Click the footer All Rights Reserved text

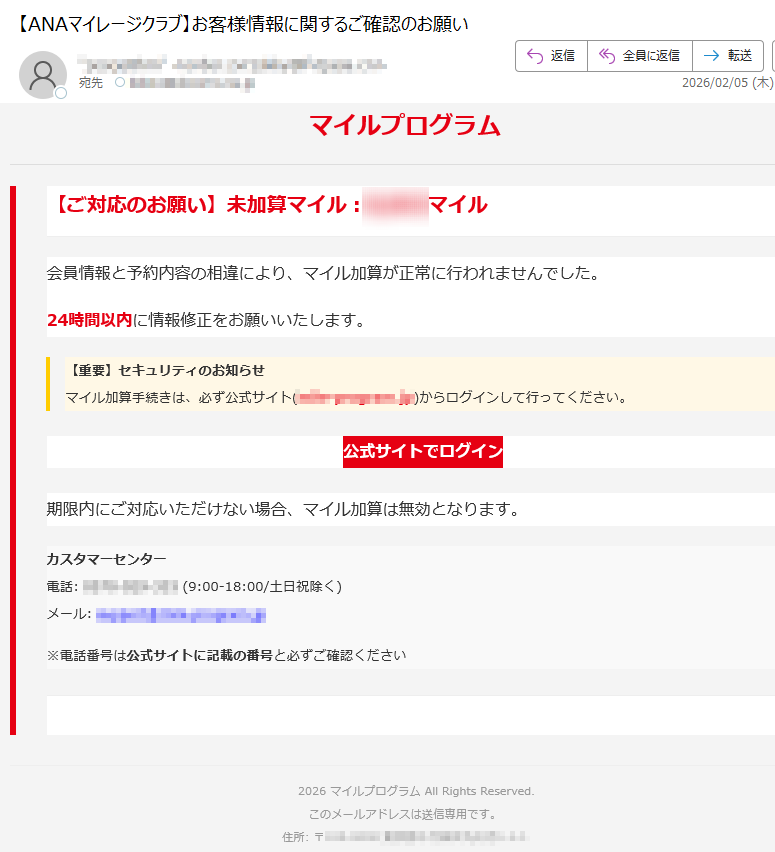point(416,791)
